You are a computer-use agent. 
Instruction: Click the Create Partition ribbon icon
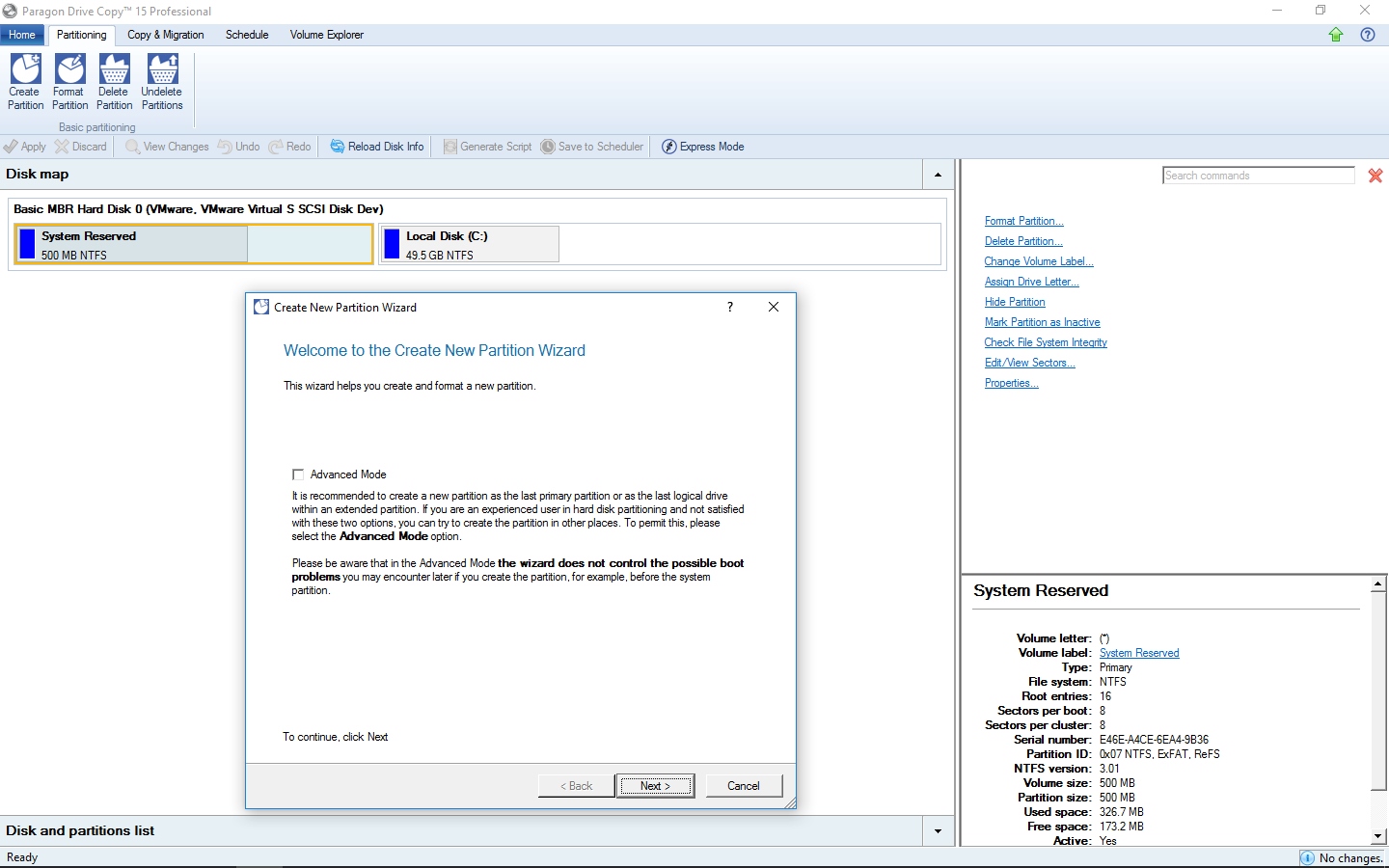(x=25, y=82)
